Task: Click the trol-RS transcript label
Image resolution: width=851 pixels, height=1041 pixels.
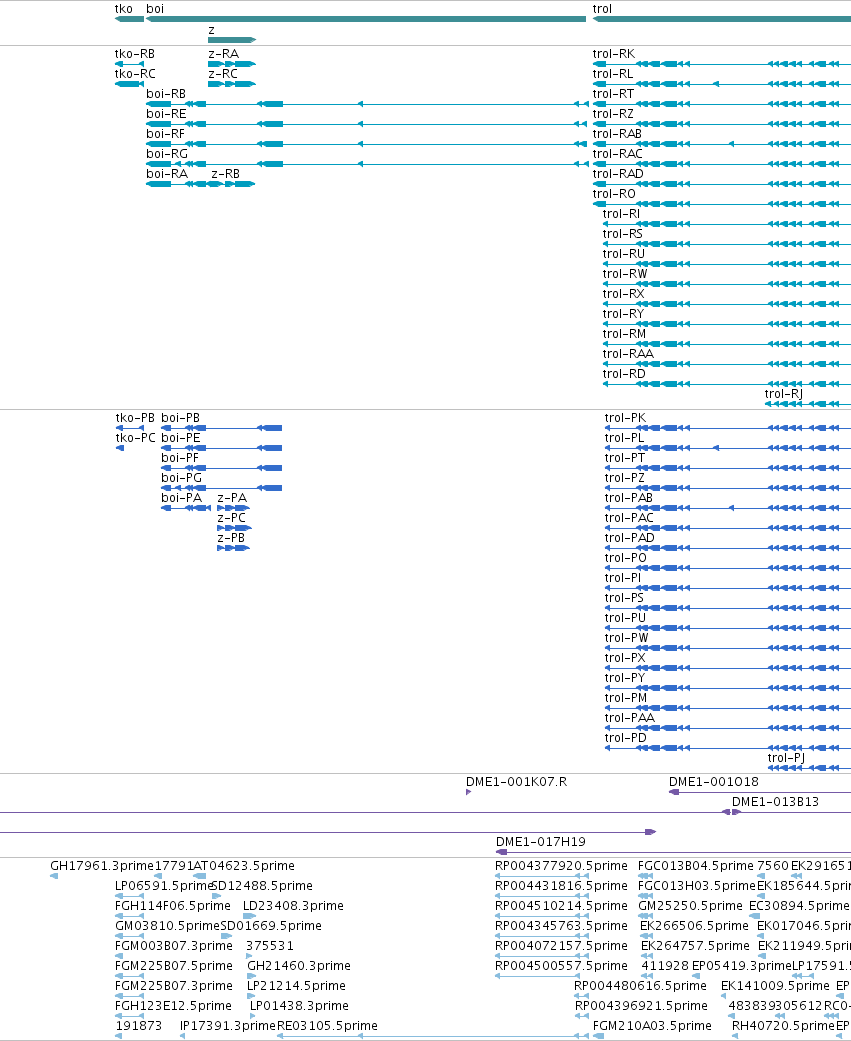Action: [623, 233]
